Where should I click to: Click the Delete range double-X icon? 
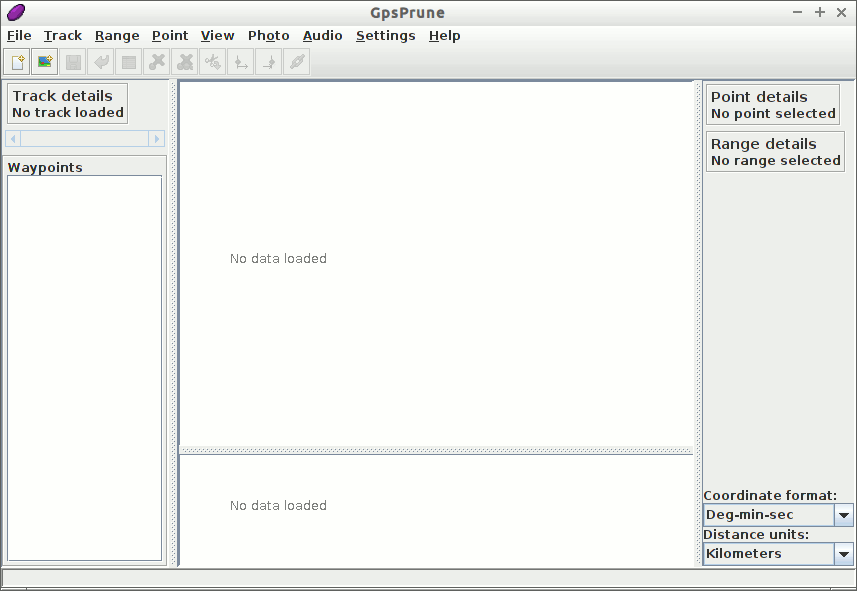point(185,62)
